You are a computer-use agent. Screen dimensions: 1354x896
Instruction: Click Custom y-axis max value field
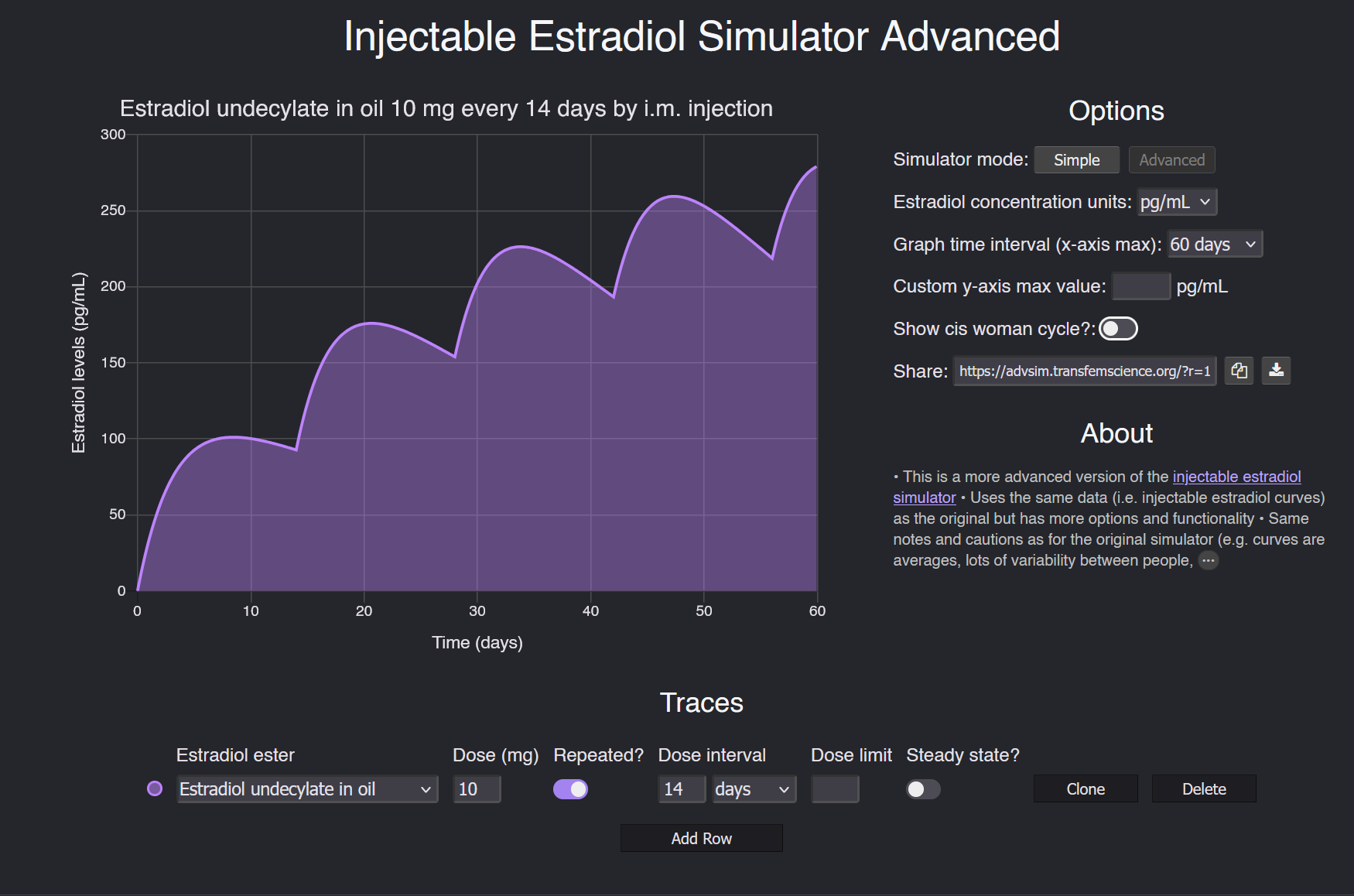(1141, 286)
